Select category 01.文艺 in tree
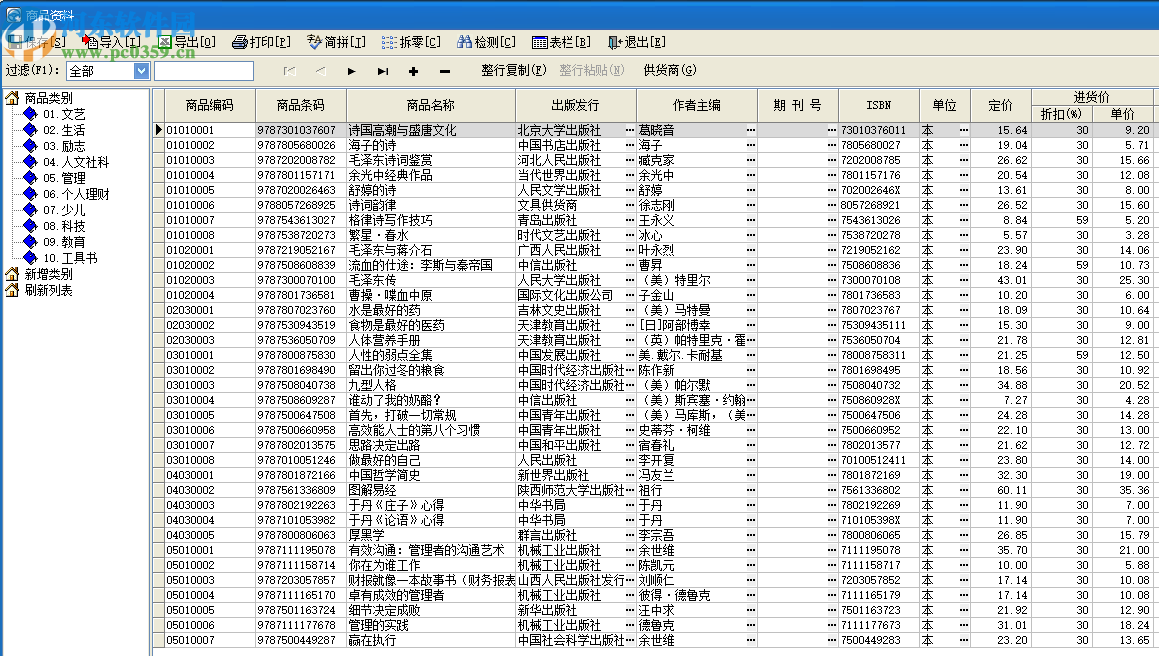Image resolution: width=1159 pixels, height=656 pixels. point(64,114)
